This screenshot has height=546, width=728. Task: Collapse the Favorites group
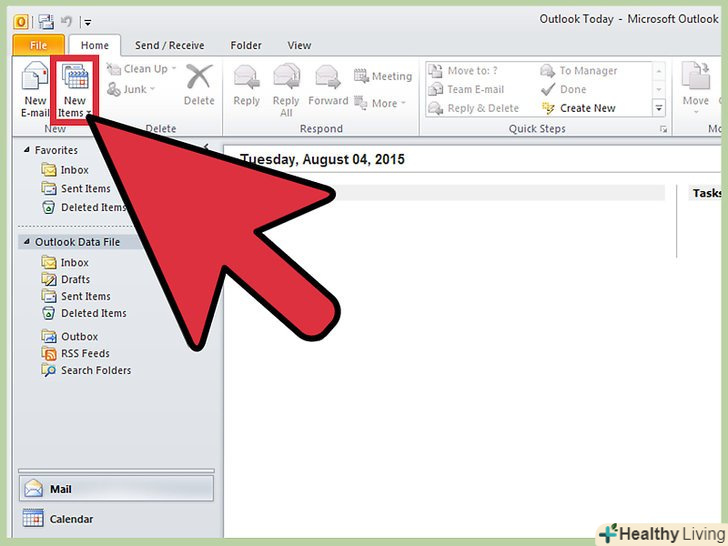[x=26, y=150]
